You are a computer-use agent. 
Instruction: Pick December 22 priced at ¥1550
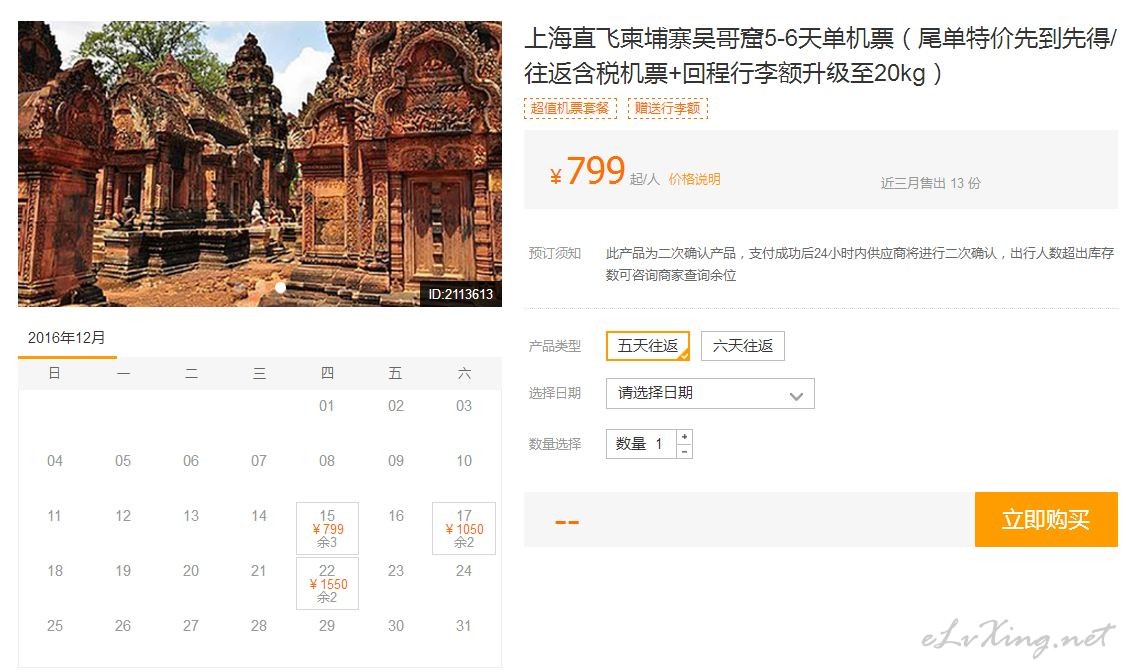(x=327, y=583)
